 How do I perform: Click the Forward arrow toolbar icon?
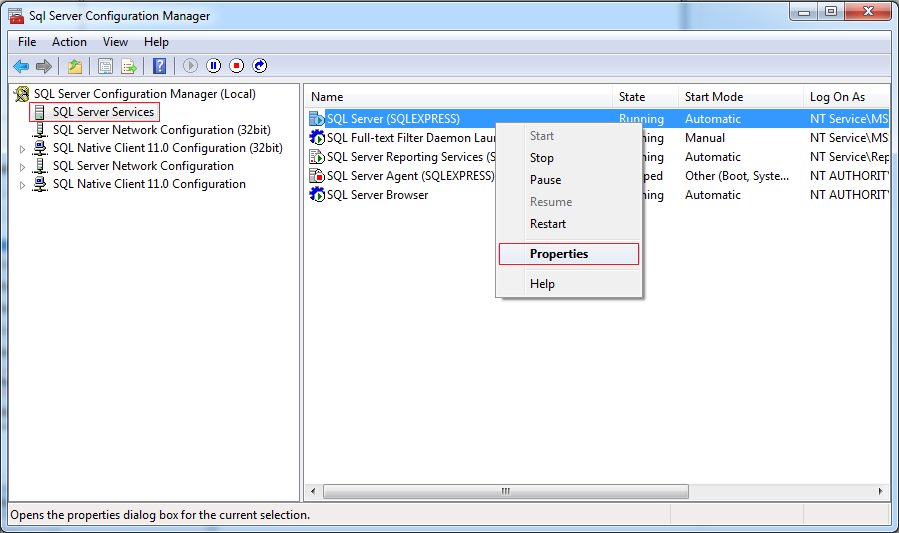pyautogui.click(x=44, y=66)
